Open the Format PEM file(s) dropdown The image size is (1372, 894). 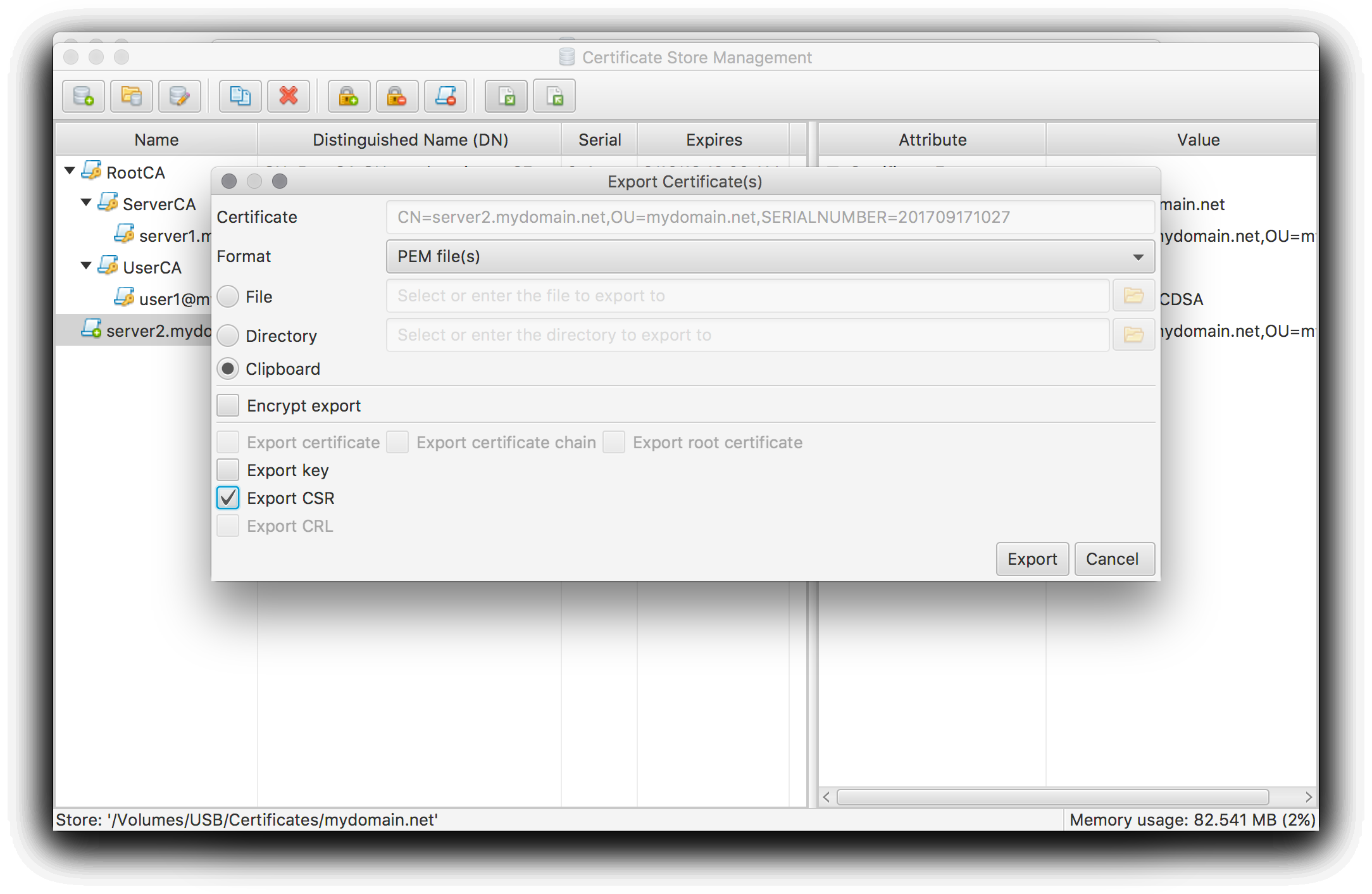(x=769, y=257)
